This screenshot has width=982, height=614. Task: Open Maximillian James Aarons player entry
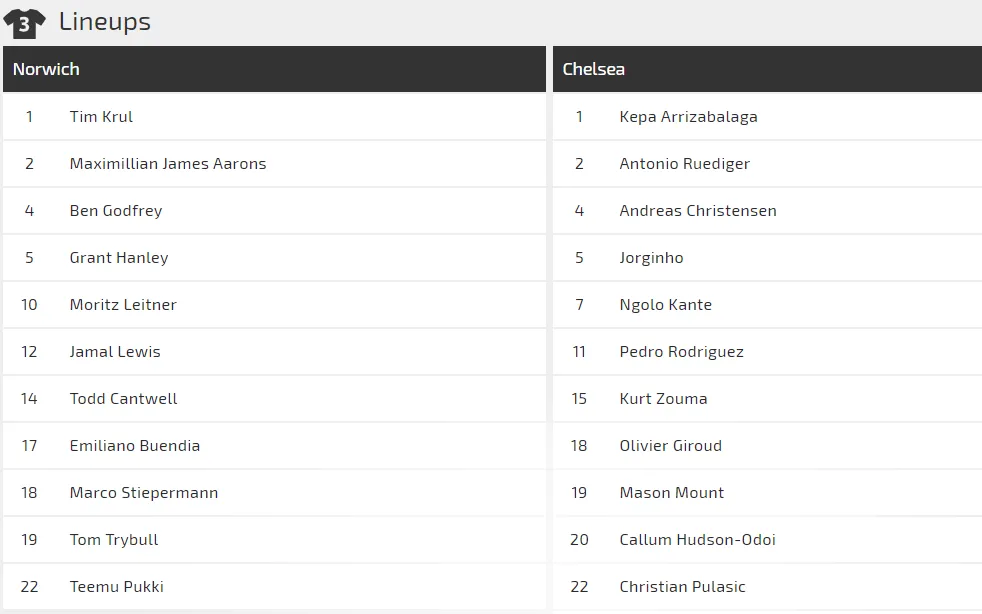[x=168, y=164]
